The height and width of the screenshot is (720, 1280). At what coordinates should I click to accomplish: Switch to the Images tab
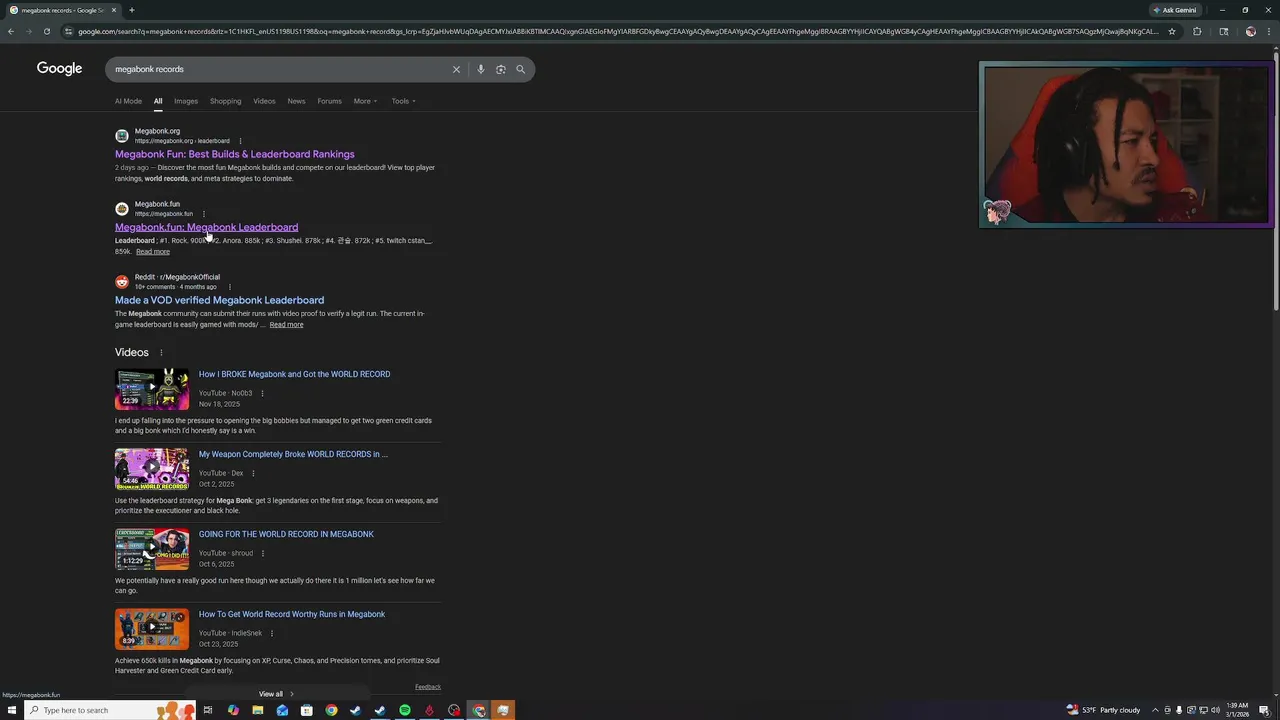click(186, 101)
